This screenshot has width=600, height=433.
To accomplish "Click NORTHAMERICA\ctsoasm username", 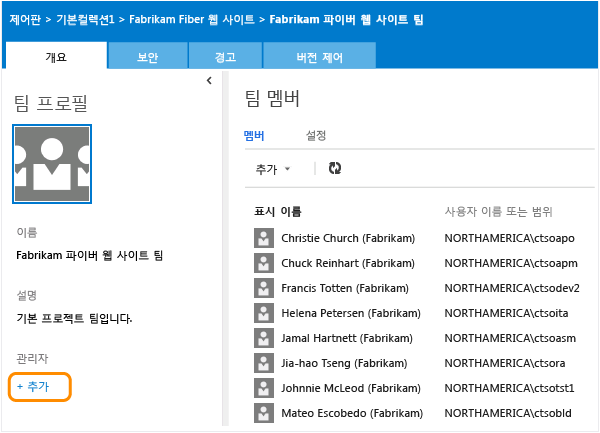I will click(510, 338).
